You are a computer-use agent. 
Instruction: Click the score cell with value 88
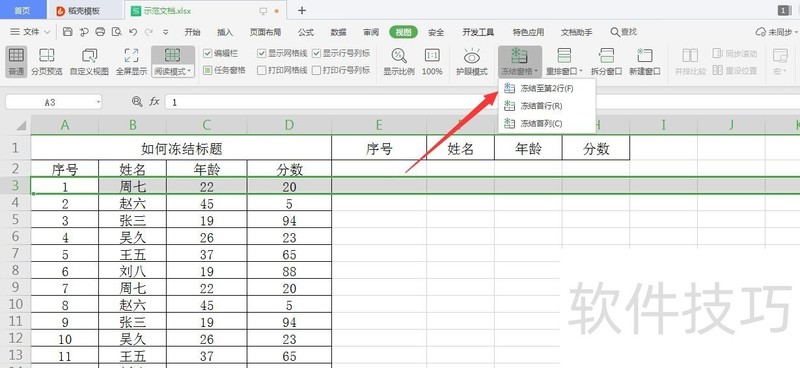[x=289, y=271]
